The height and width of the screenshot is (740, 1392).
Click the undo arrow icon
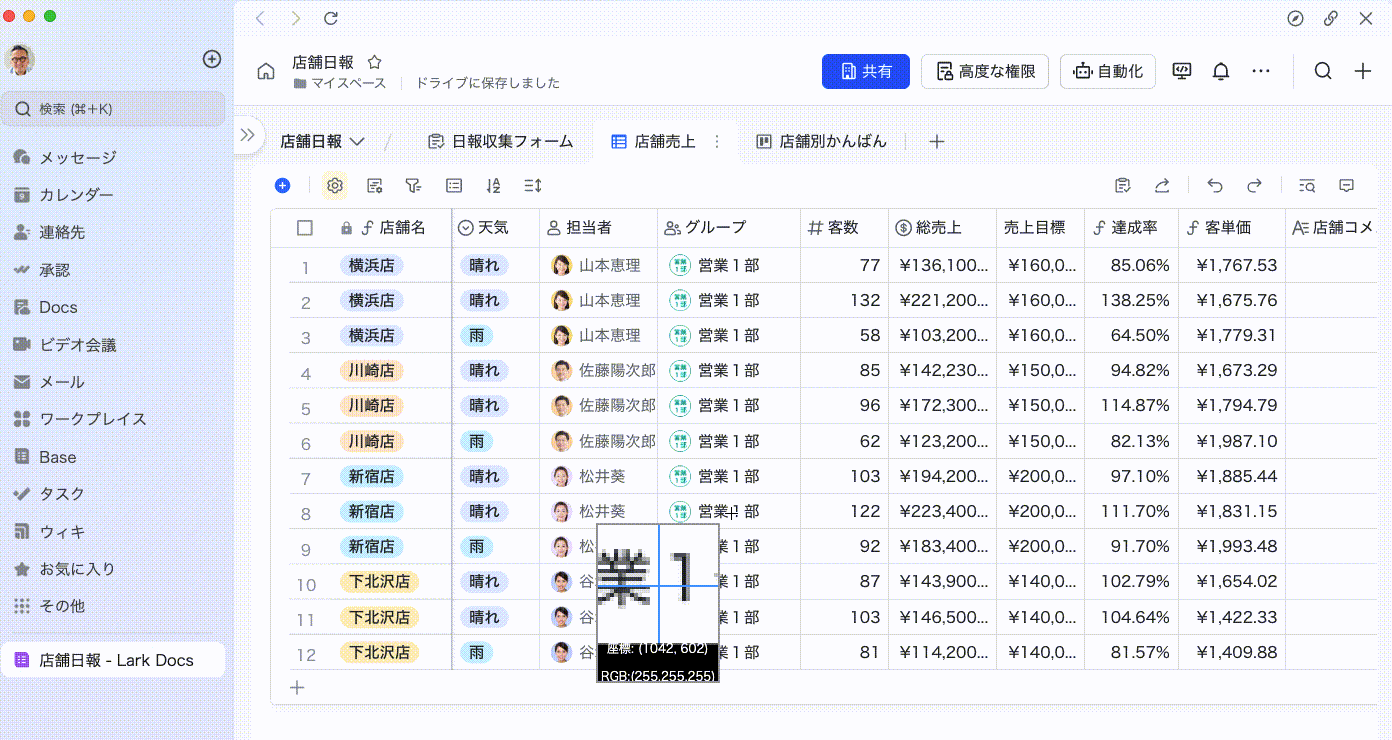1215,186
